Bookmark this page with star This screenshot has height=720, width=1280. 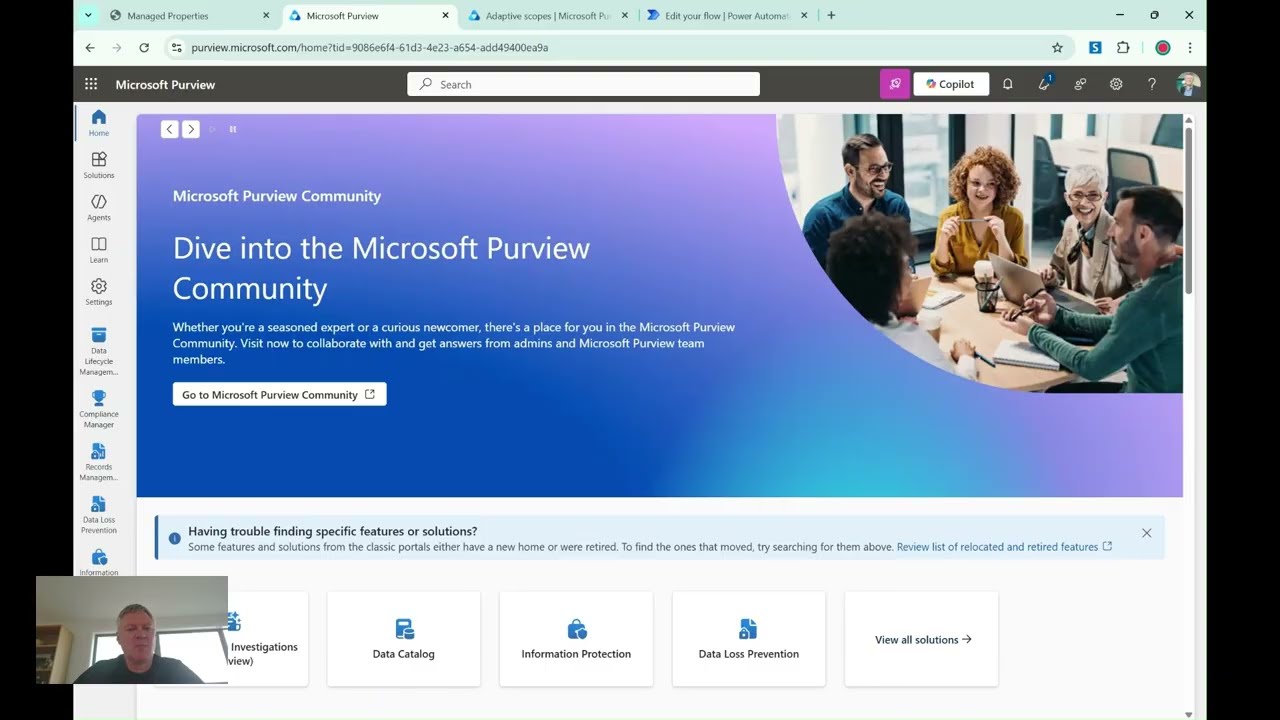1057,47
